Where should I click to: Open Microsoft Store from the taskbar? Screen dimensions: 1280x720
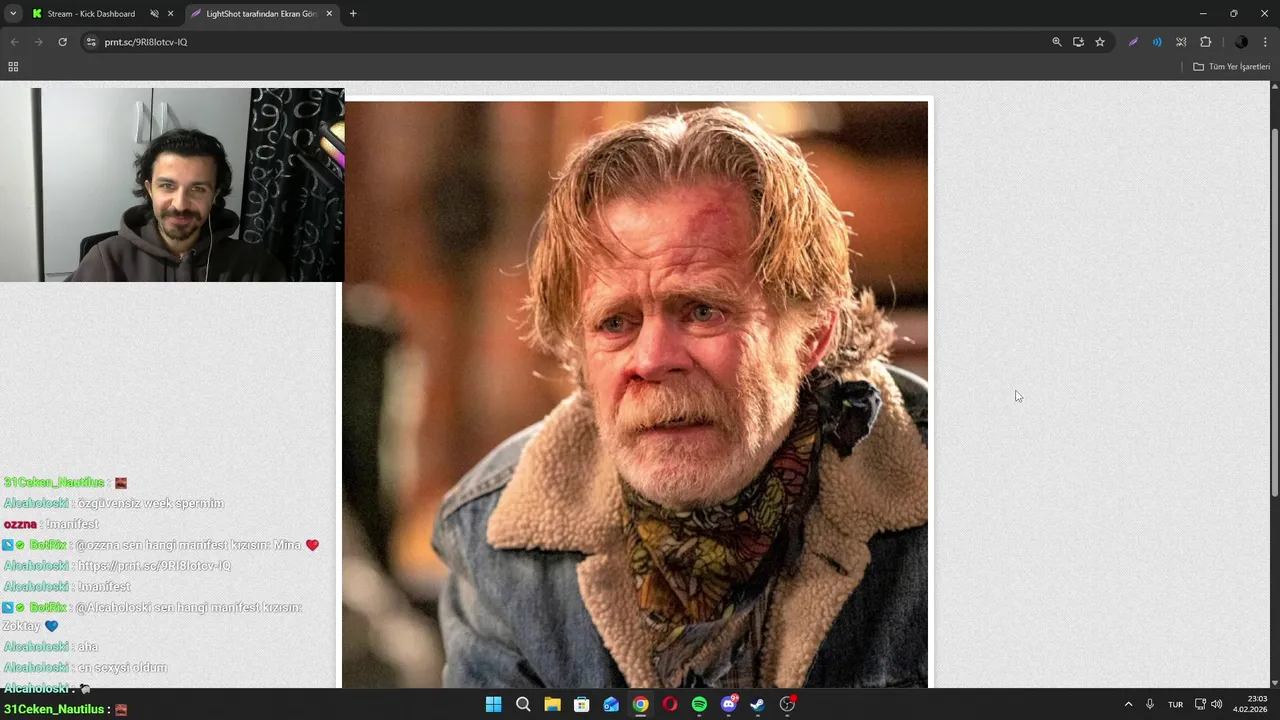tap(581, 704)
